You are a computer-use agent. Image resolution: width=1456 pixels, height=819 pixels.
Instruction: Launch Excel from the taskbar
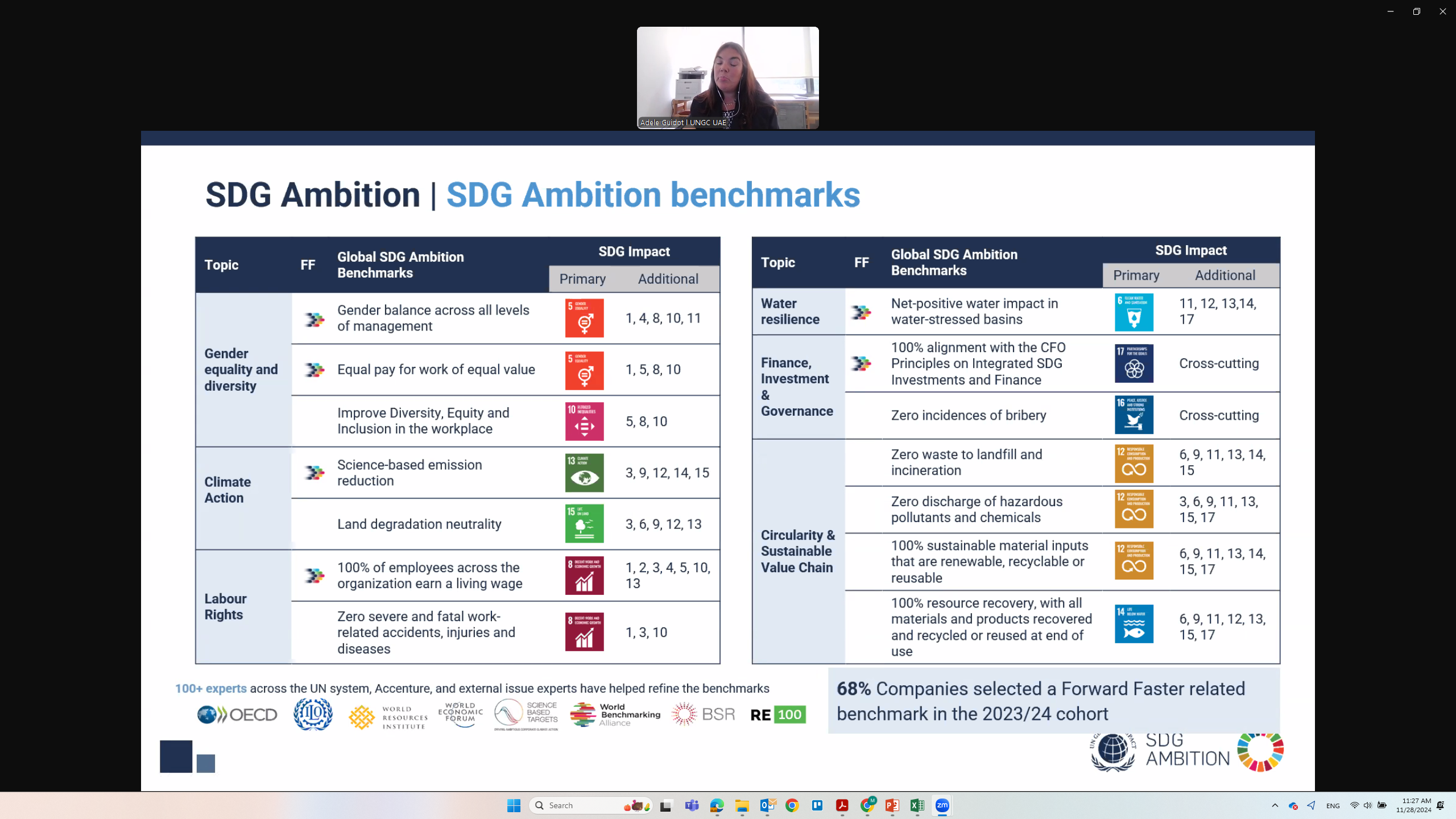point(917,805)
